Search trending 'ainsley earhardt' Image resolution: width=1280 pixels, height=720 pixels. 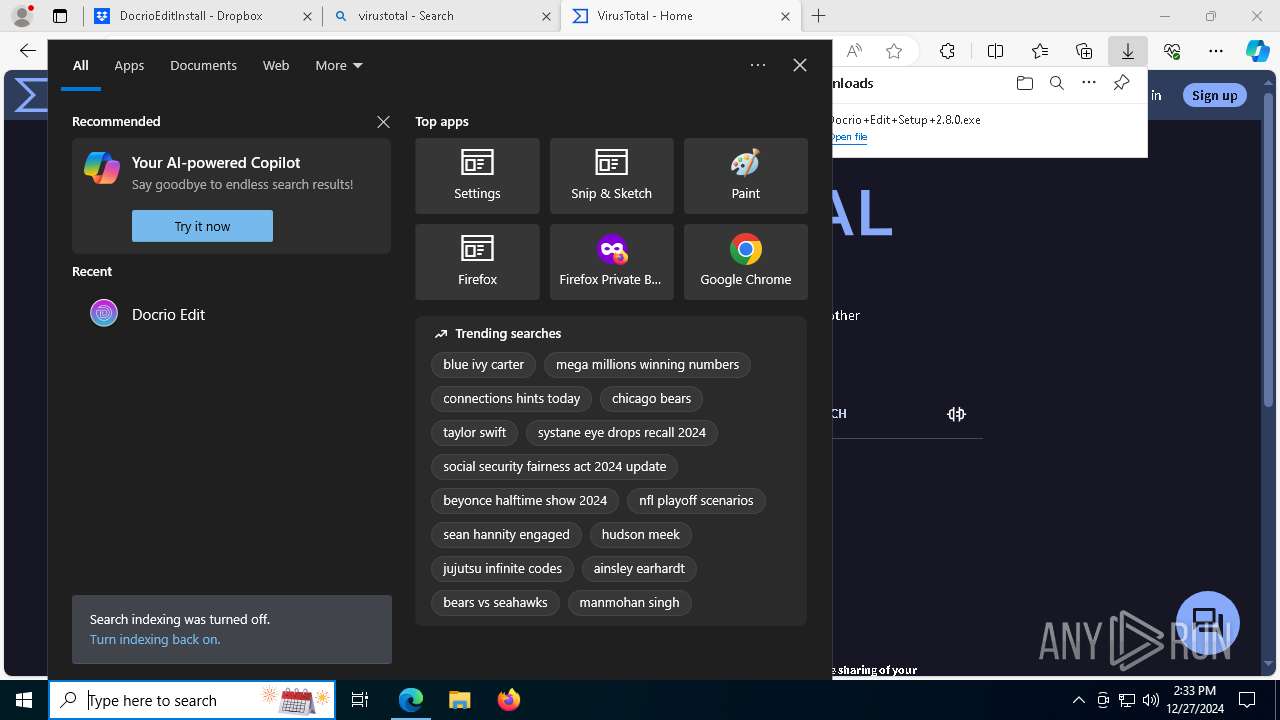[x=639, y=569]
